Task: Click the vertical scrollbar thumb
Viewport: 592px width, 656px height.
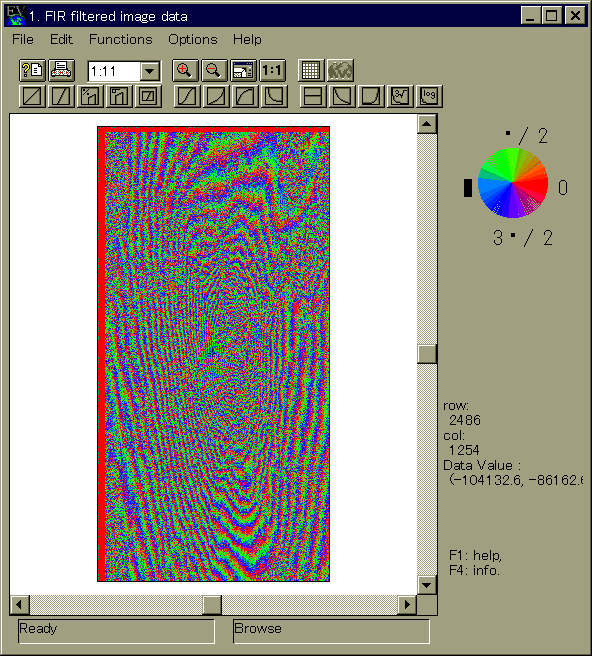Action: click(427, 354)
